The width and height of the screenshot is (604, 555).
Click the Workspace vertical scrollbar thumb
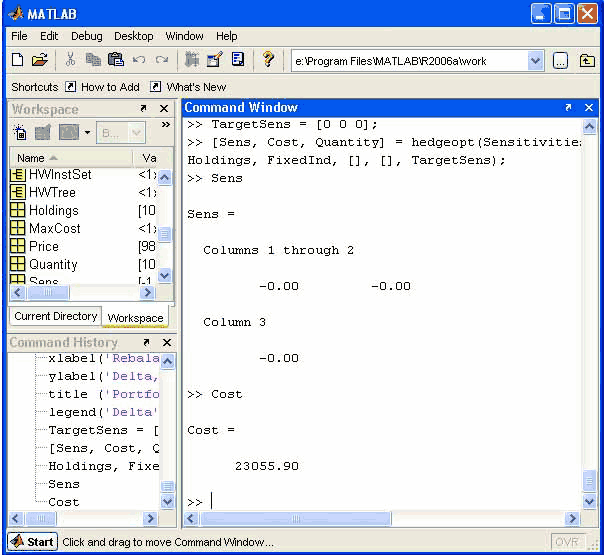point(164,234)
